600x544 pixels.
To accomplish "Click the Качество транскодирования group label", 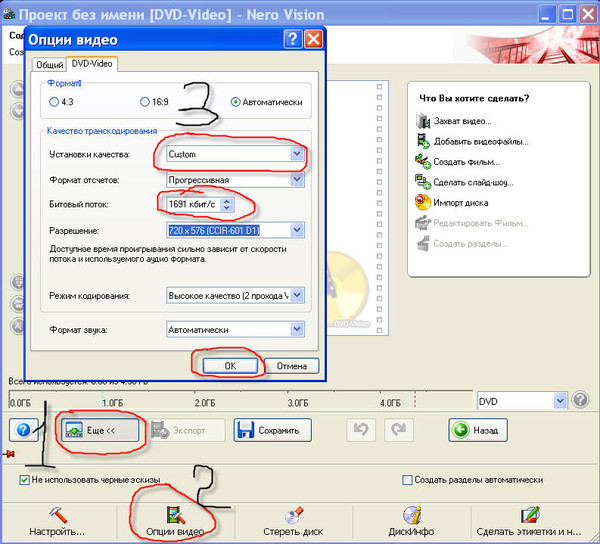I will (x=102, y=131).
